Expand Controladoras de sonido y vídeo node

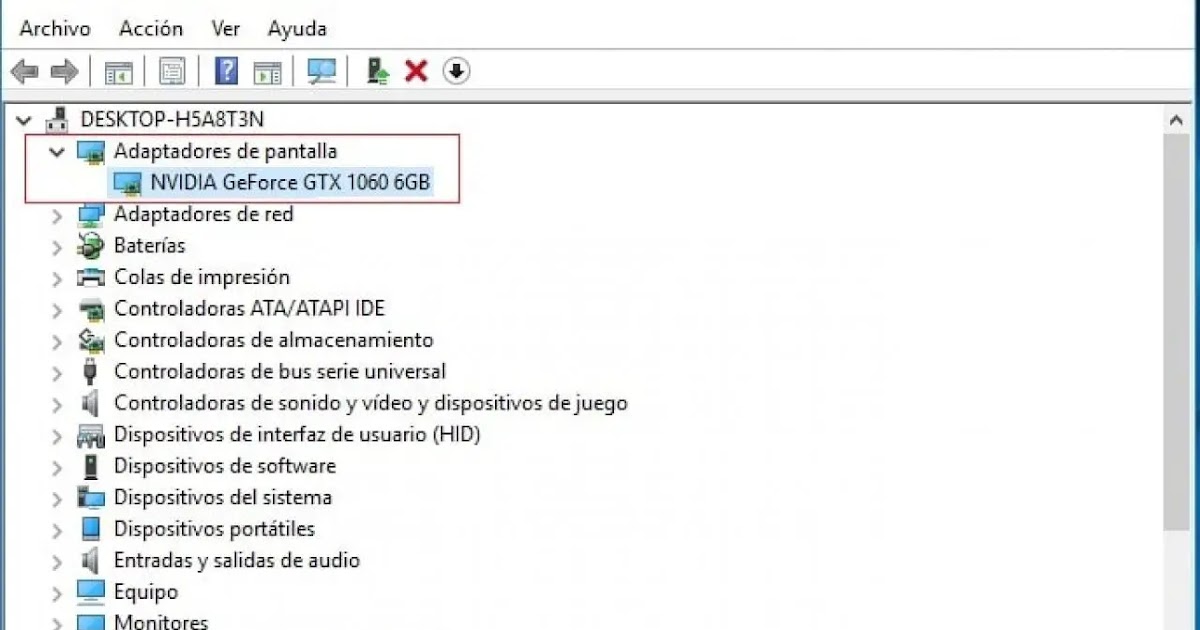pos(57,403)
